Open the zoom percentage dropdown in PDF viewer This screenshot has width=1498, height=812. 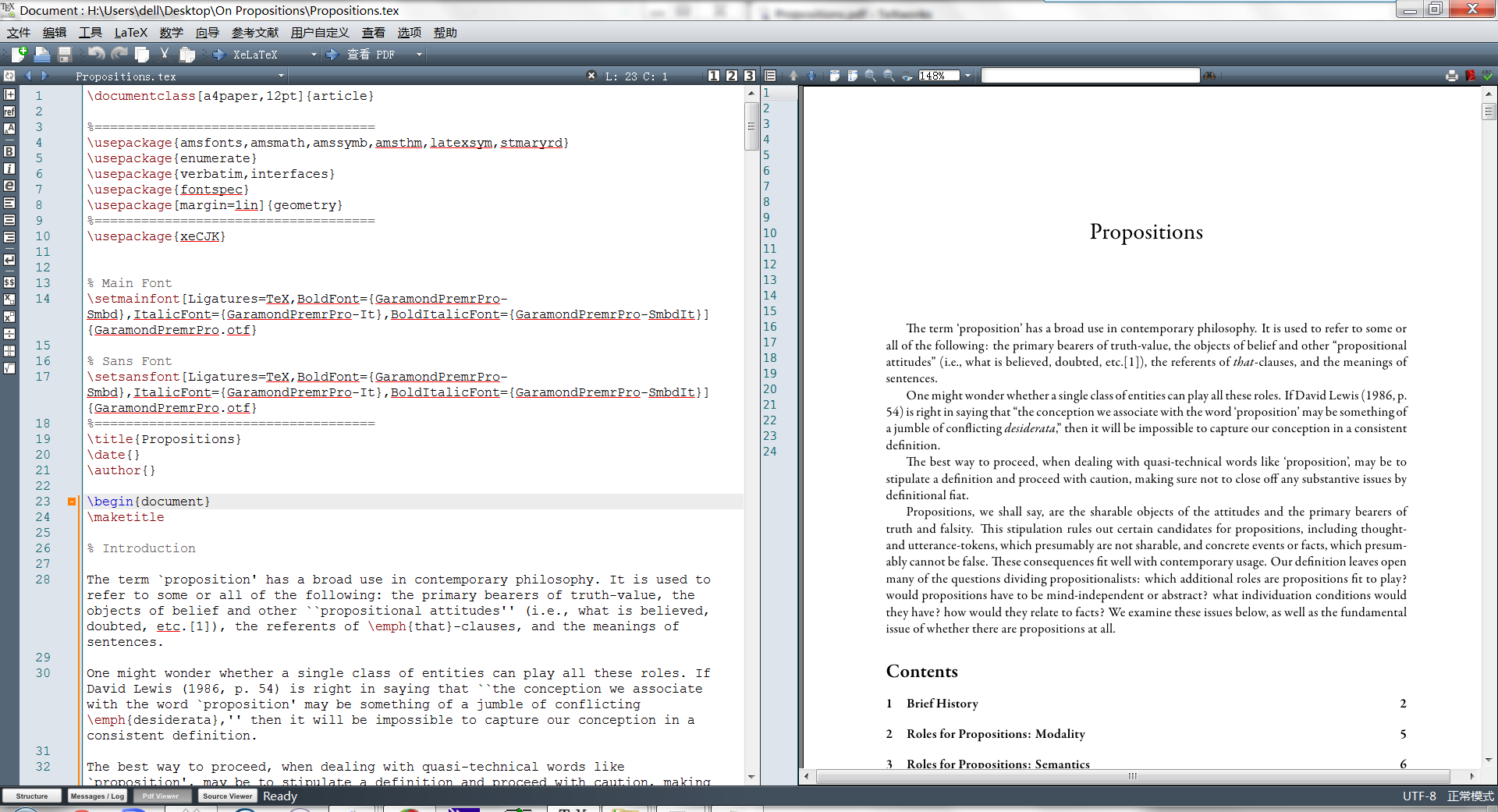[x=967, y=75]
